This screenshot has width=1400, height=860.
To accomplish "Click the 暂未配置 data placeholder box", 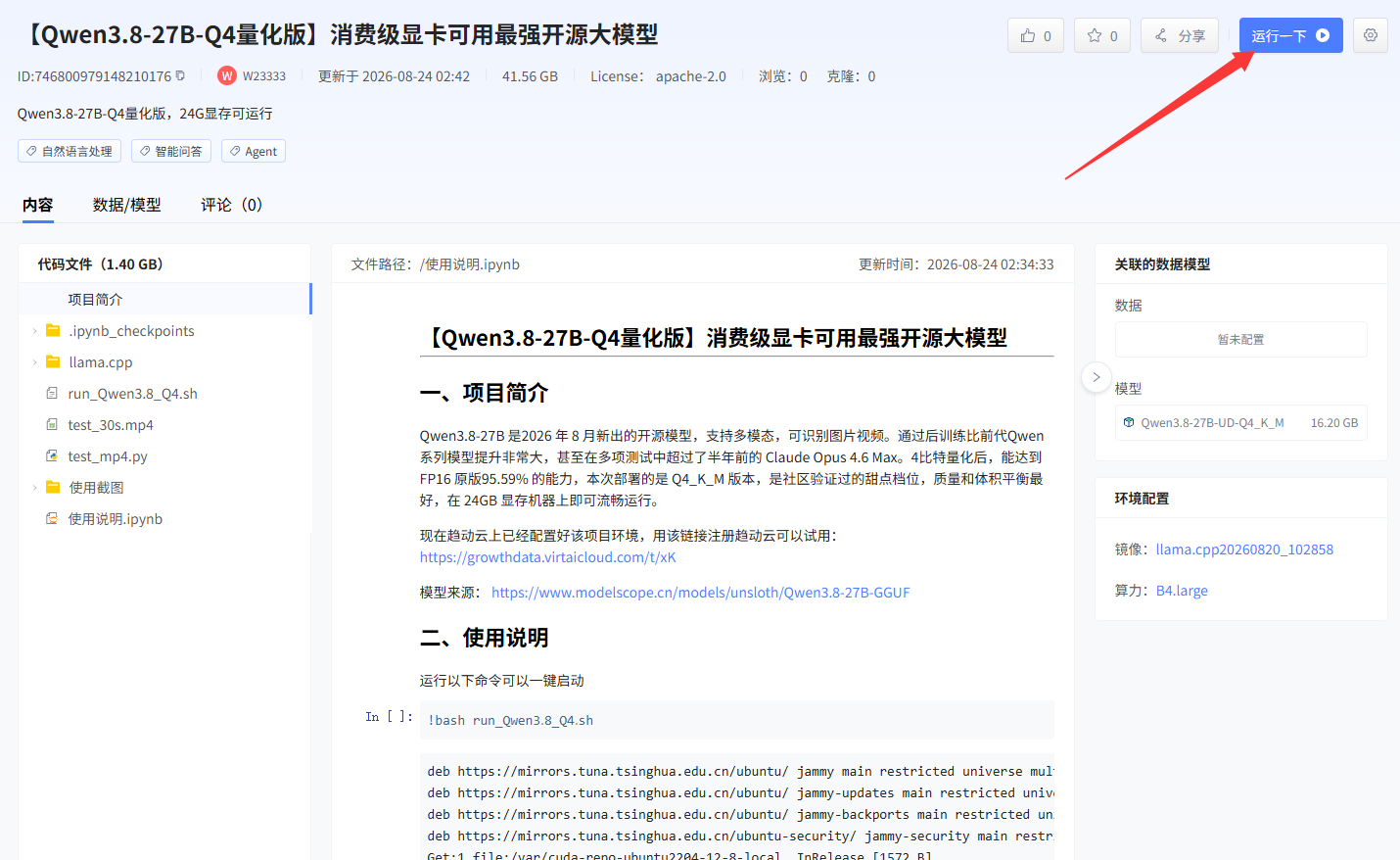I will [x=1241, y=339].
